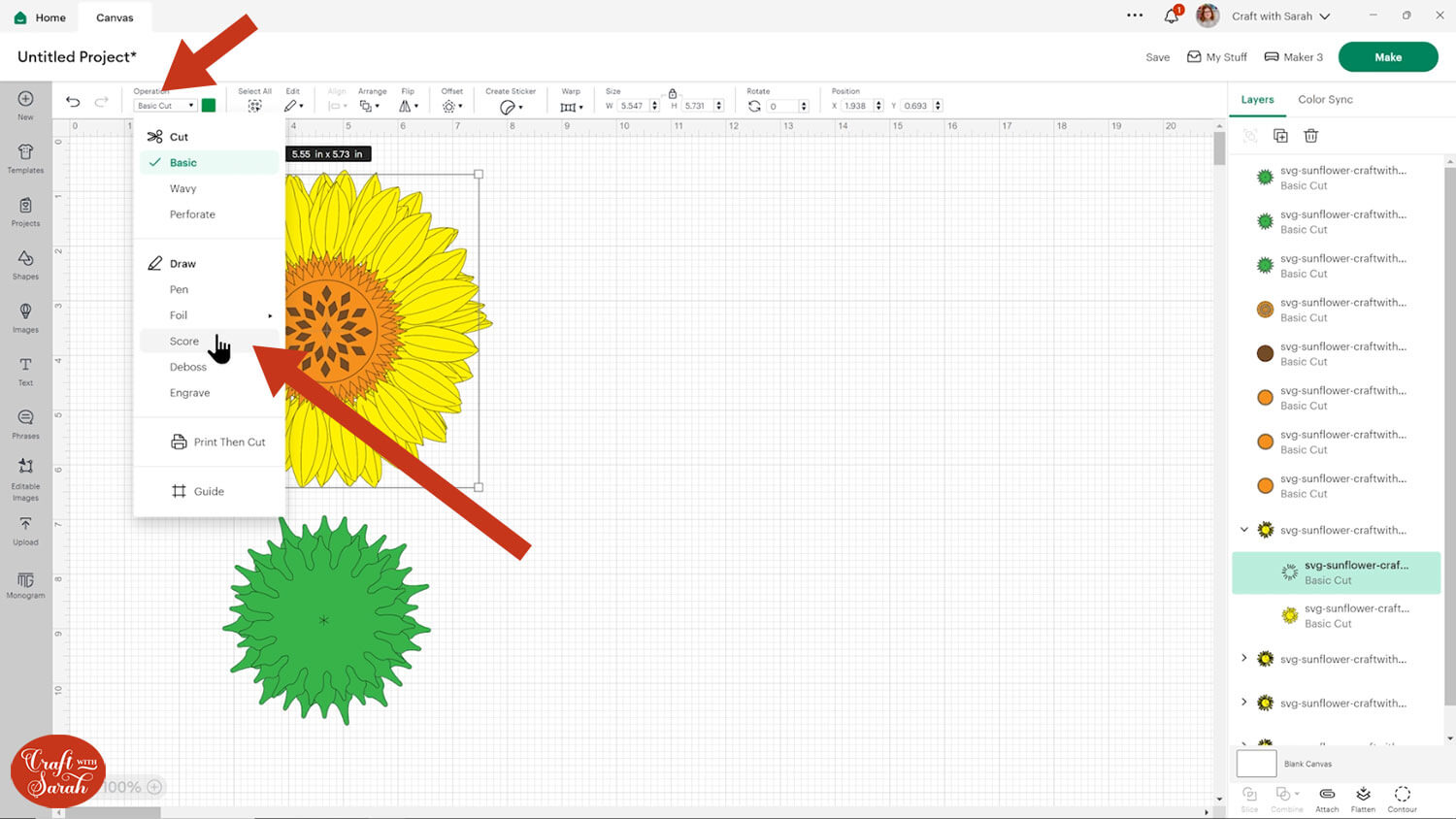Click the Save link
1456x819 pixels.
tap(1157, 57)
